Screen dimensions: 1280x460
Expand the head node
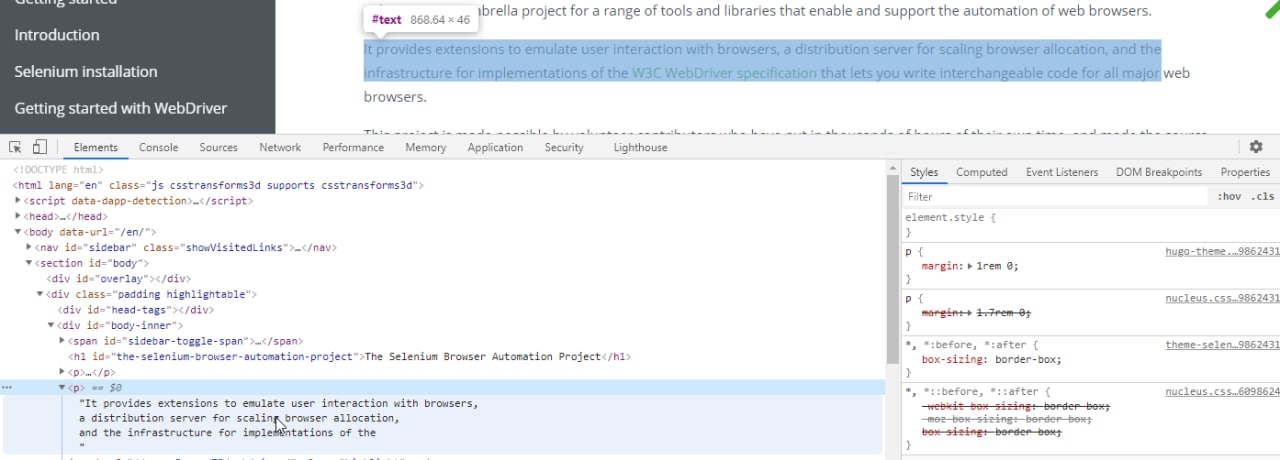coord(18,216)
